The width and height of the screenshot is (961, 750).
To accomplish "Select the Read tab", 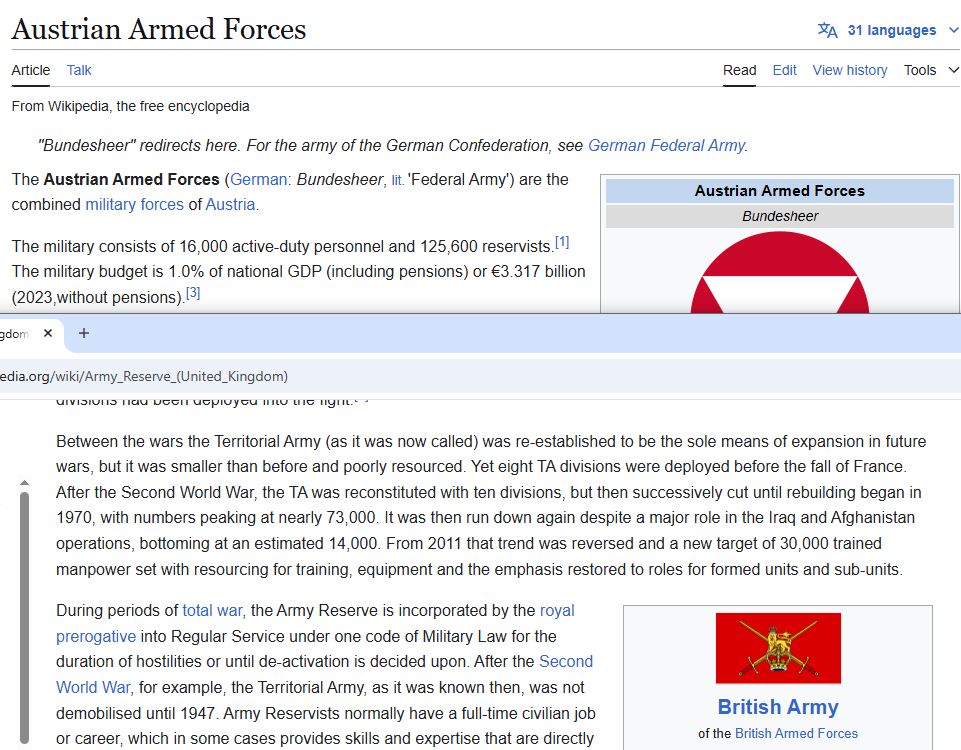I will click(739, 70).
